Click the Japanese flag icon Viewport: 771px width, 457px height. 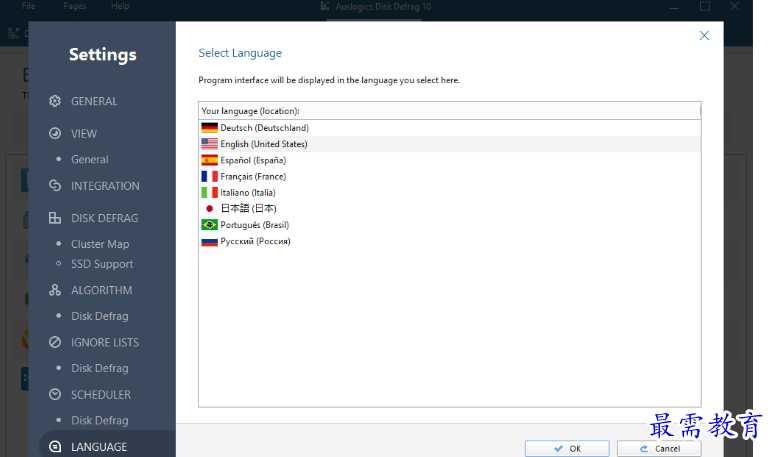[x=209, y=209]
